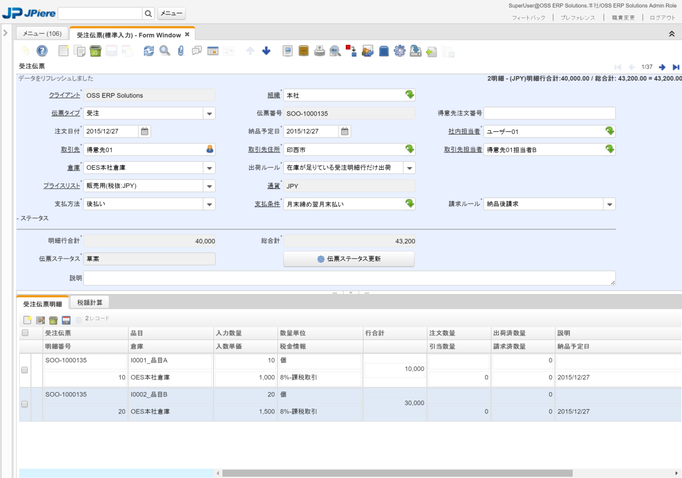Expand the 伝票タイプ dropdown

click(209, 113)
